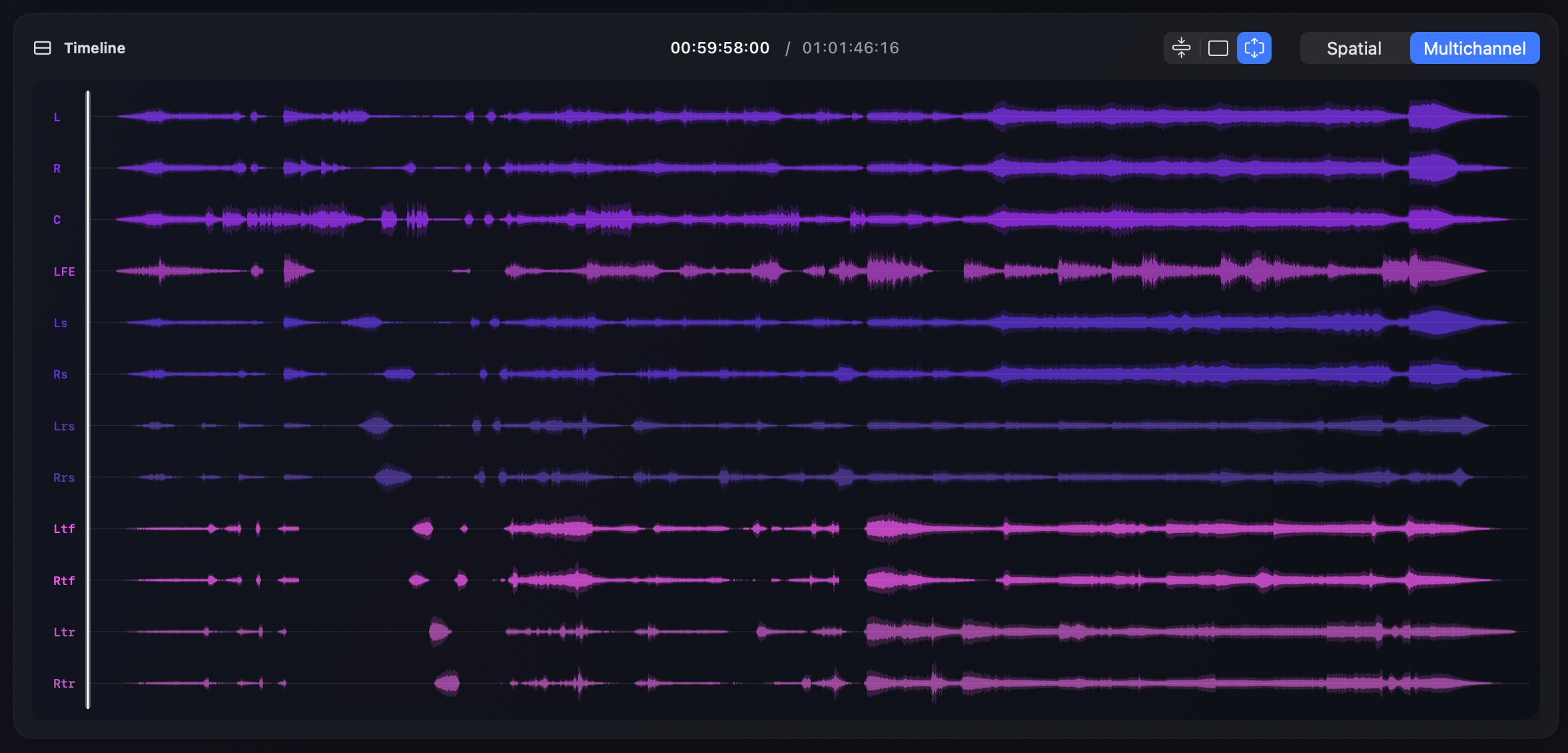The image size is (1568, 753).
Task: Switch to Spatial view
Action: coord(1354,47)
